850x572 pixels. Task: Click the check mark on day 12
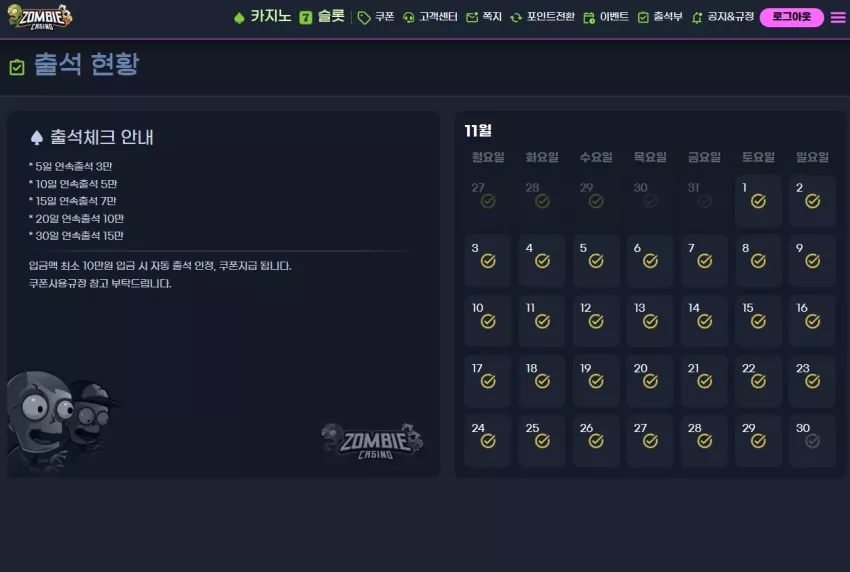(x=596, y=322)
